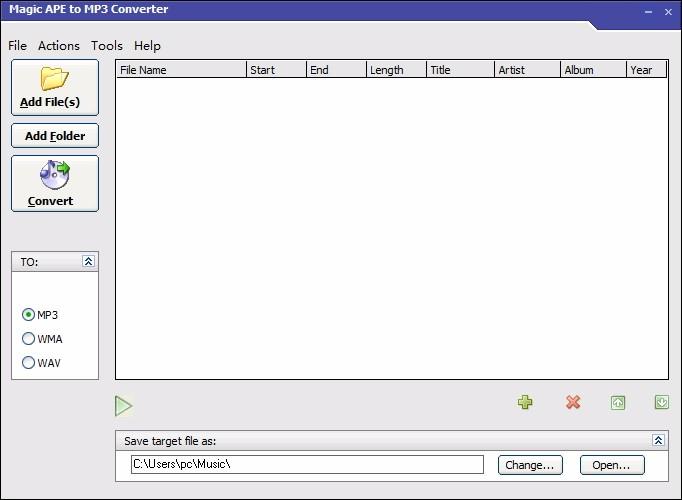Click the target path input field
The width and height of the screenshot is (682, 500).
[x=307, y=464]
